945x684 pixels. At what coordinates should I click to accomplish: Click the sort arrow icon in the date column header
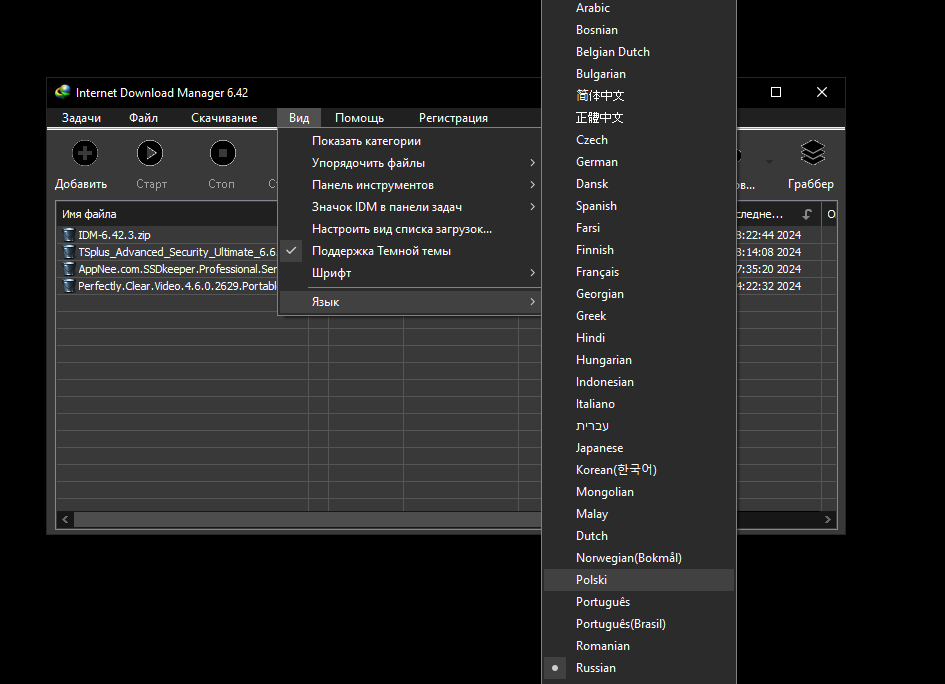pos(807,214)
